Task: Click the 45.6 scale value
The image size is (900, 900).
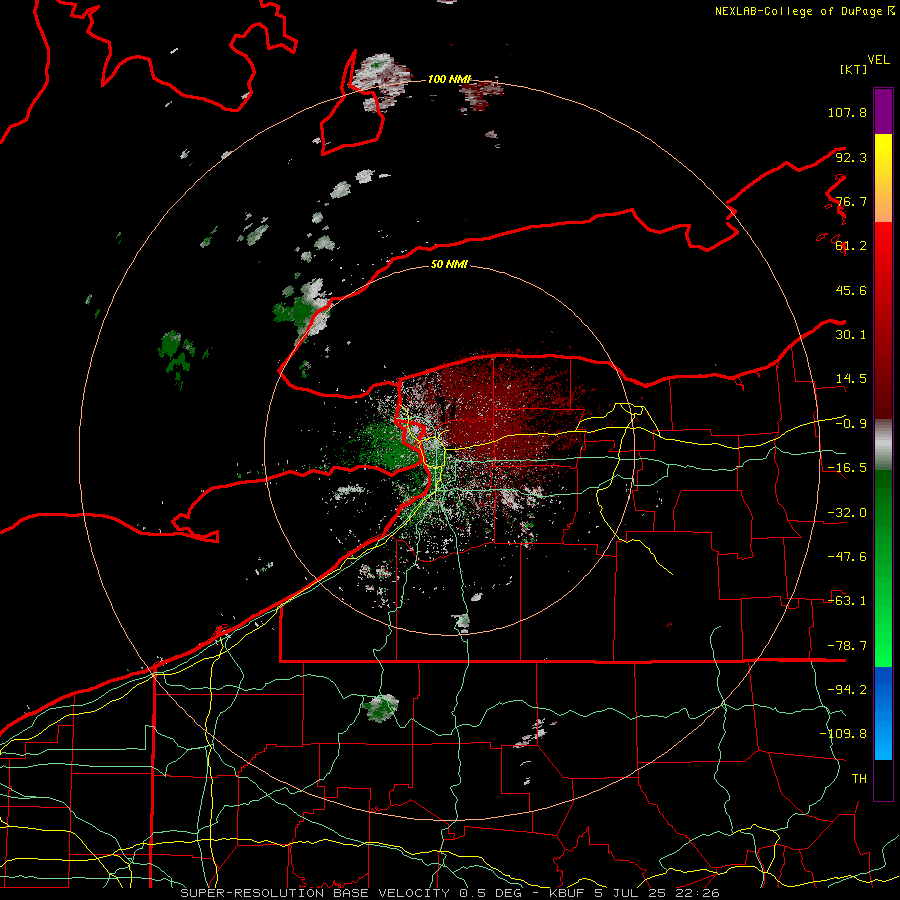Action: click(x=851, y=290)
